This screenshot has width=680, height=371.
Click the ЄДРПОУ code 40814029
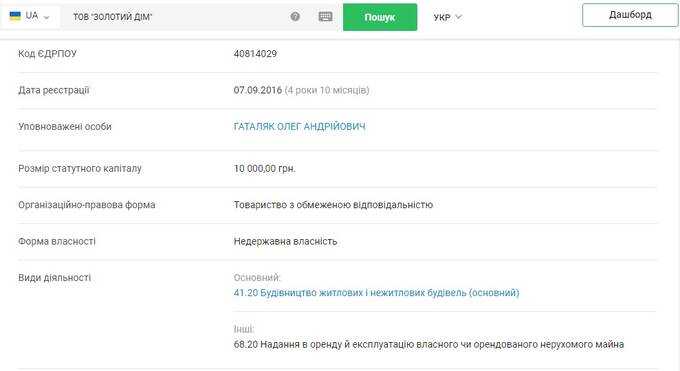point(255,54)
